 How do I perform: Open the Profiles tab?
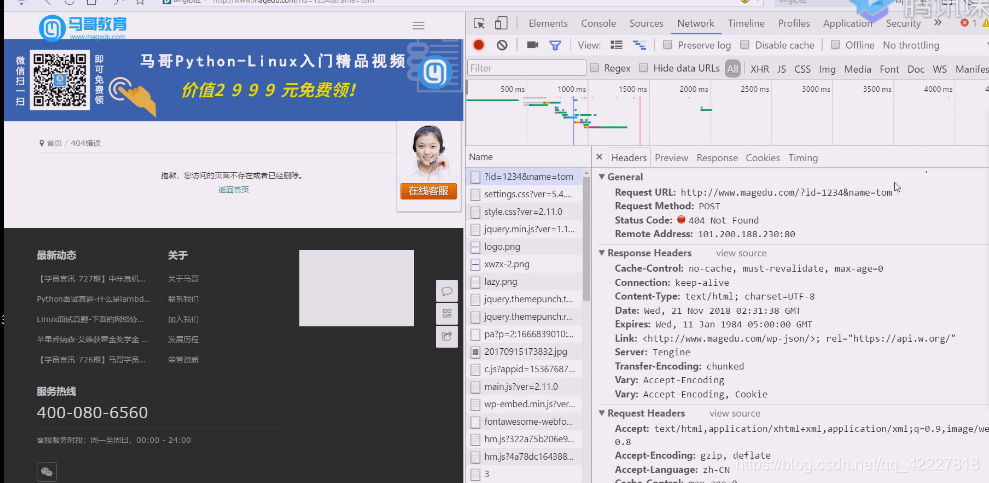793,23
